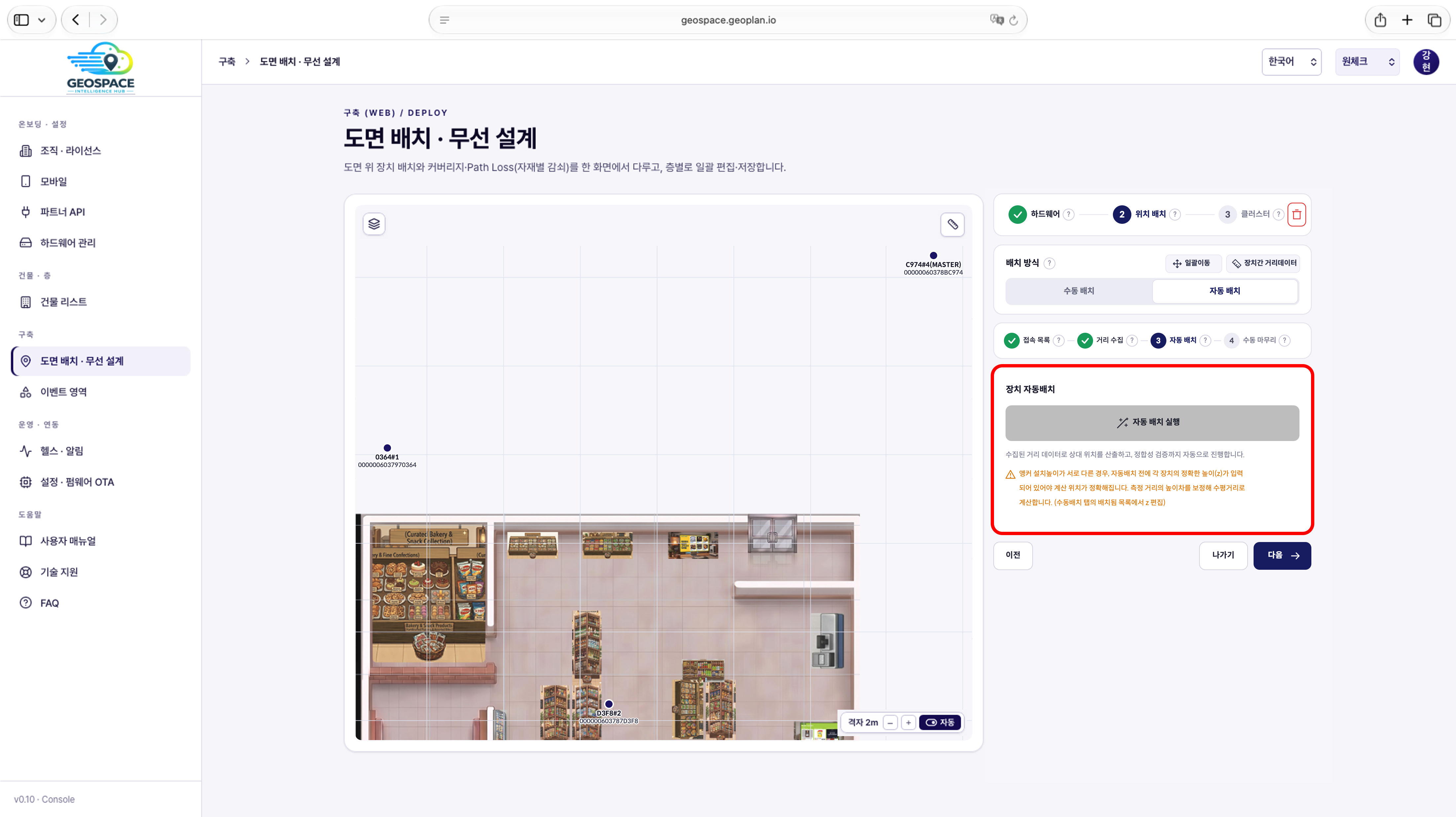Image resolution: width=1456 pixels, height=817 pixels.
Task: Open a new browser tab with plus icon
Action: (1407, 20)
